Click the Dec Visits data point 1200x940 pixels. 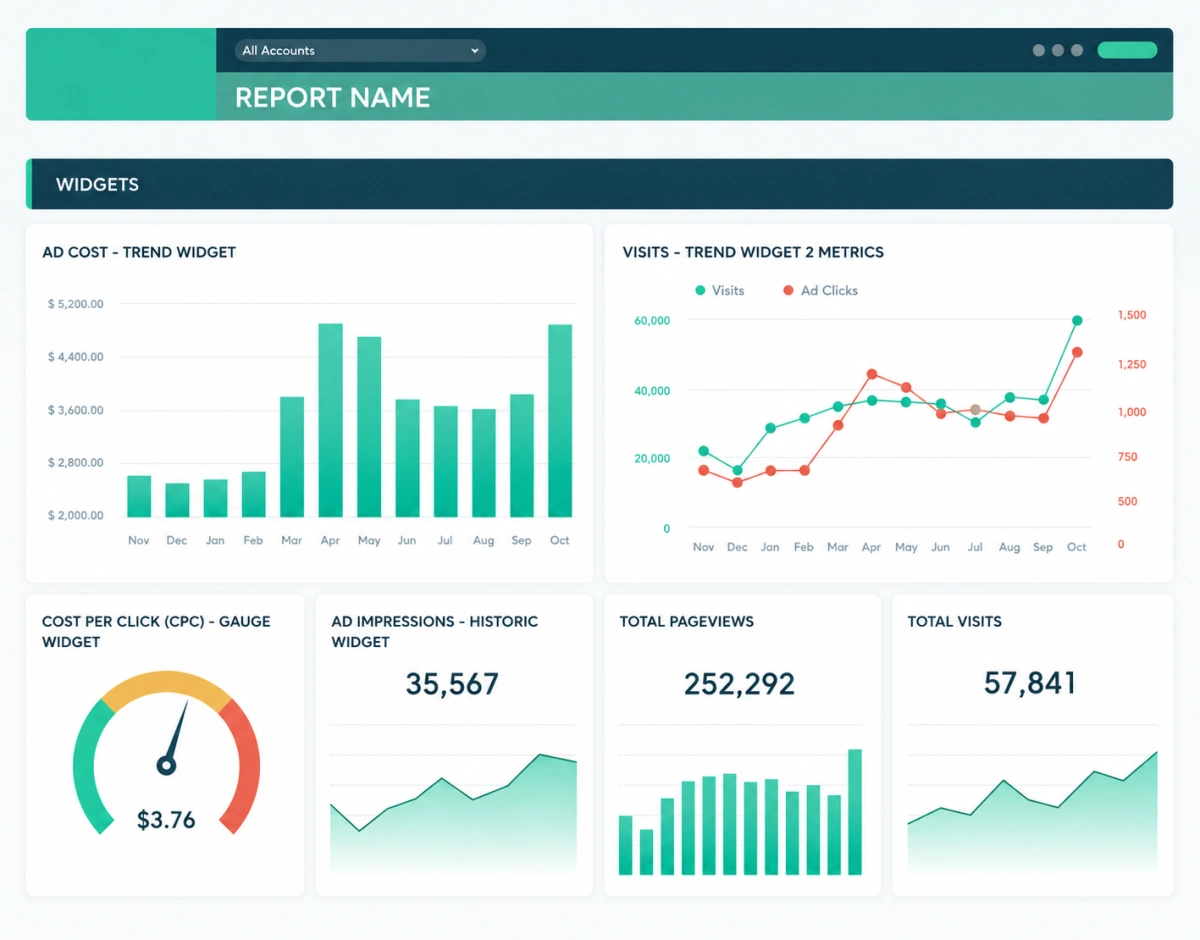(x=737, y=470)
